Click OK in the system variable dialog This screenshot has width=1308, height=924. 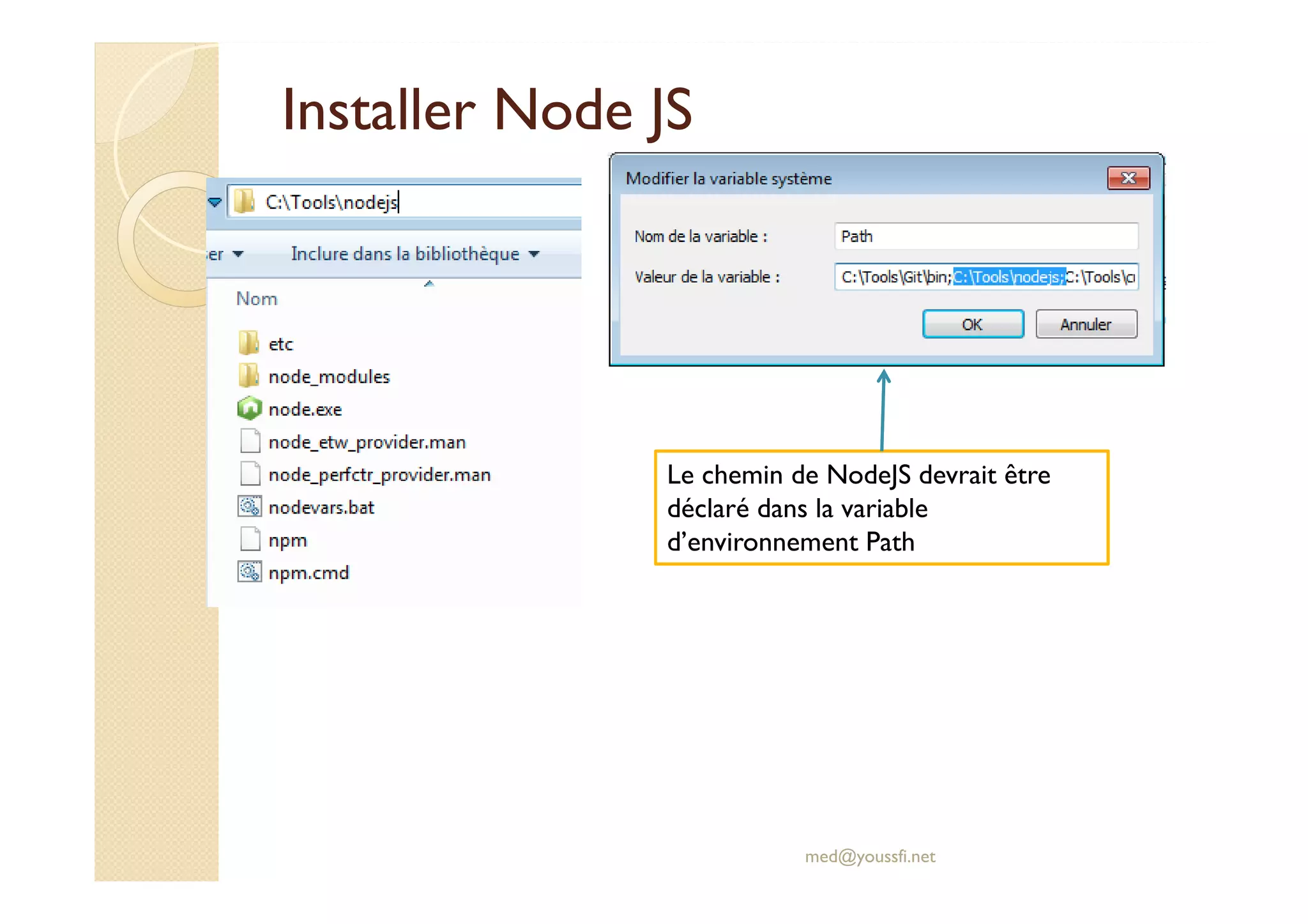coord(973,324)
